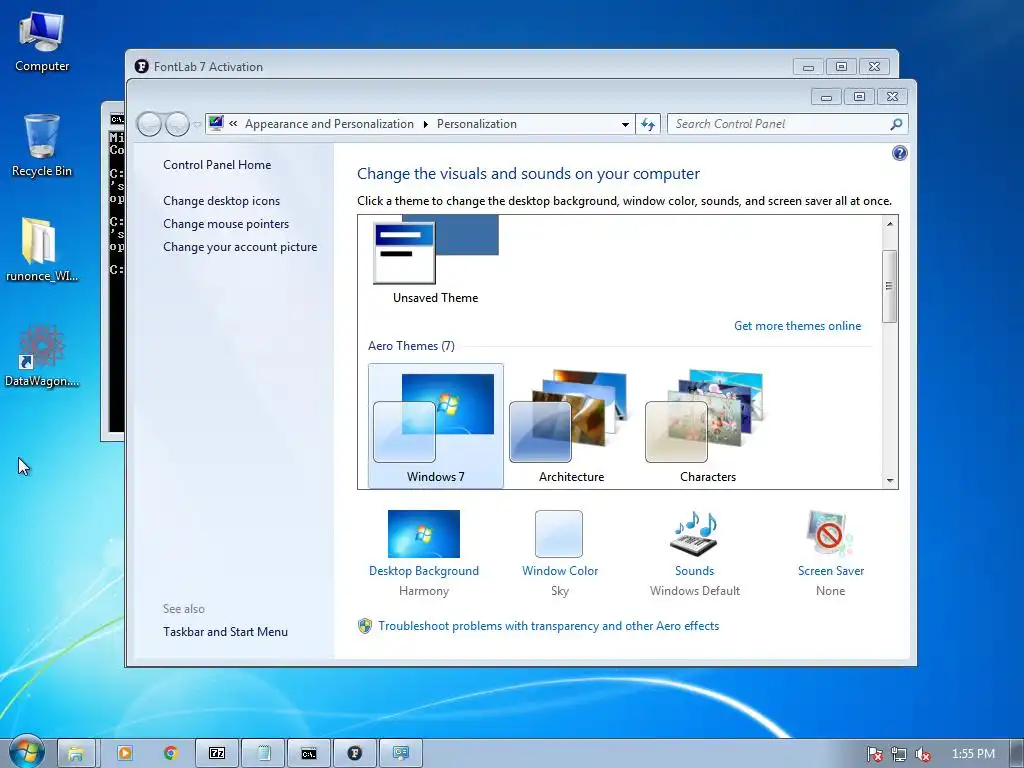This screenshot has height=768, width=1024.
Task: Click the Action Center flag tray icon
Action: 874,754
